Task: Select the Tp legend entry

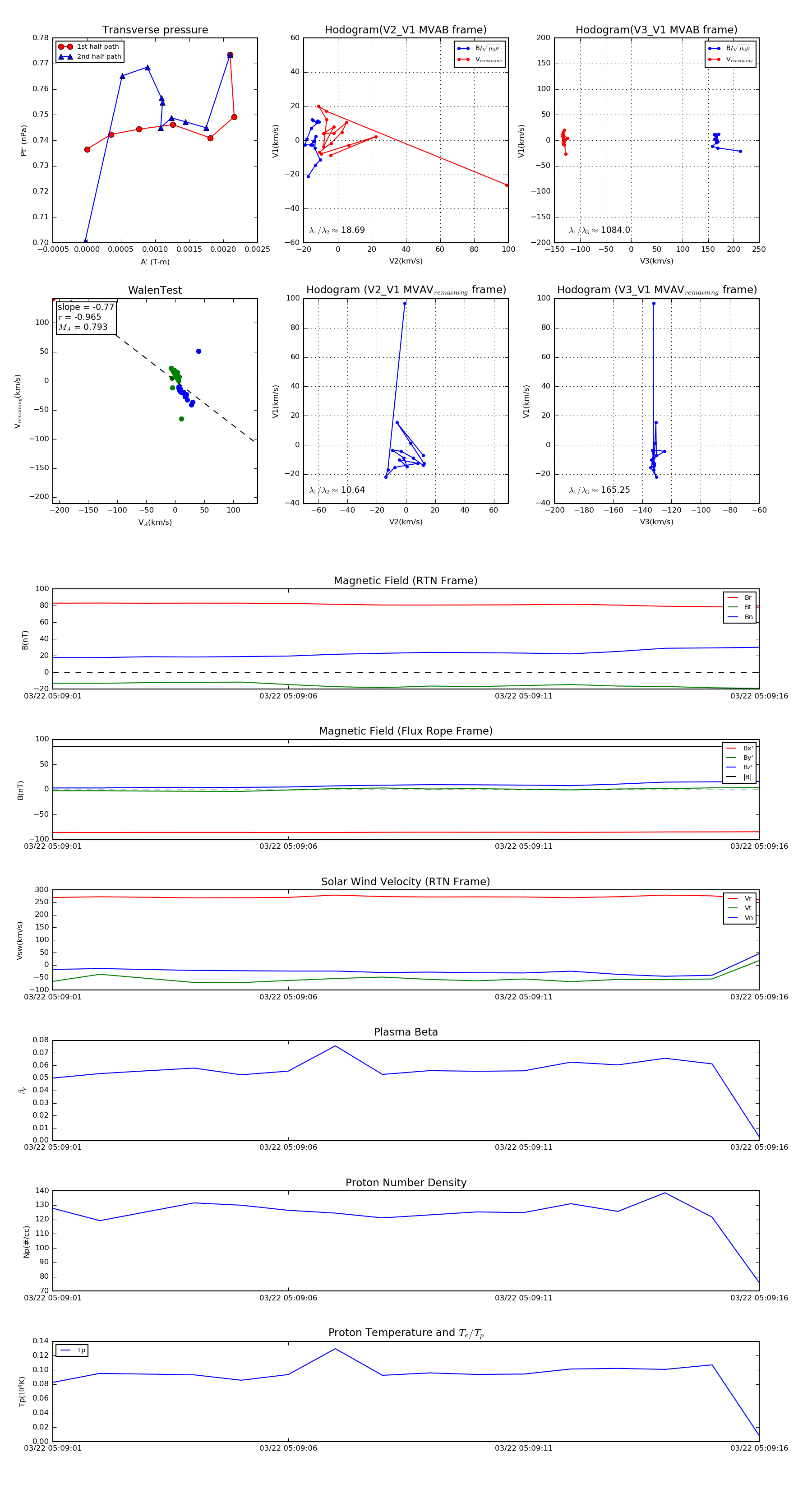Action: (x=73, y=1351)
